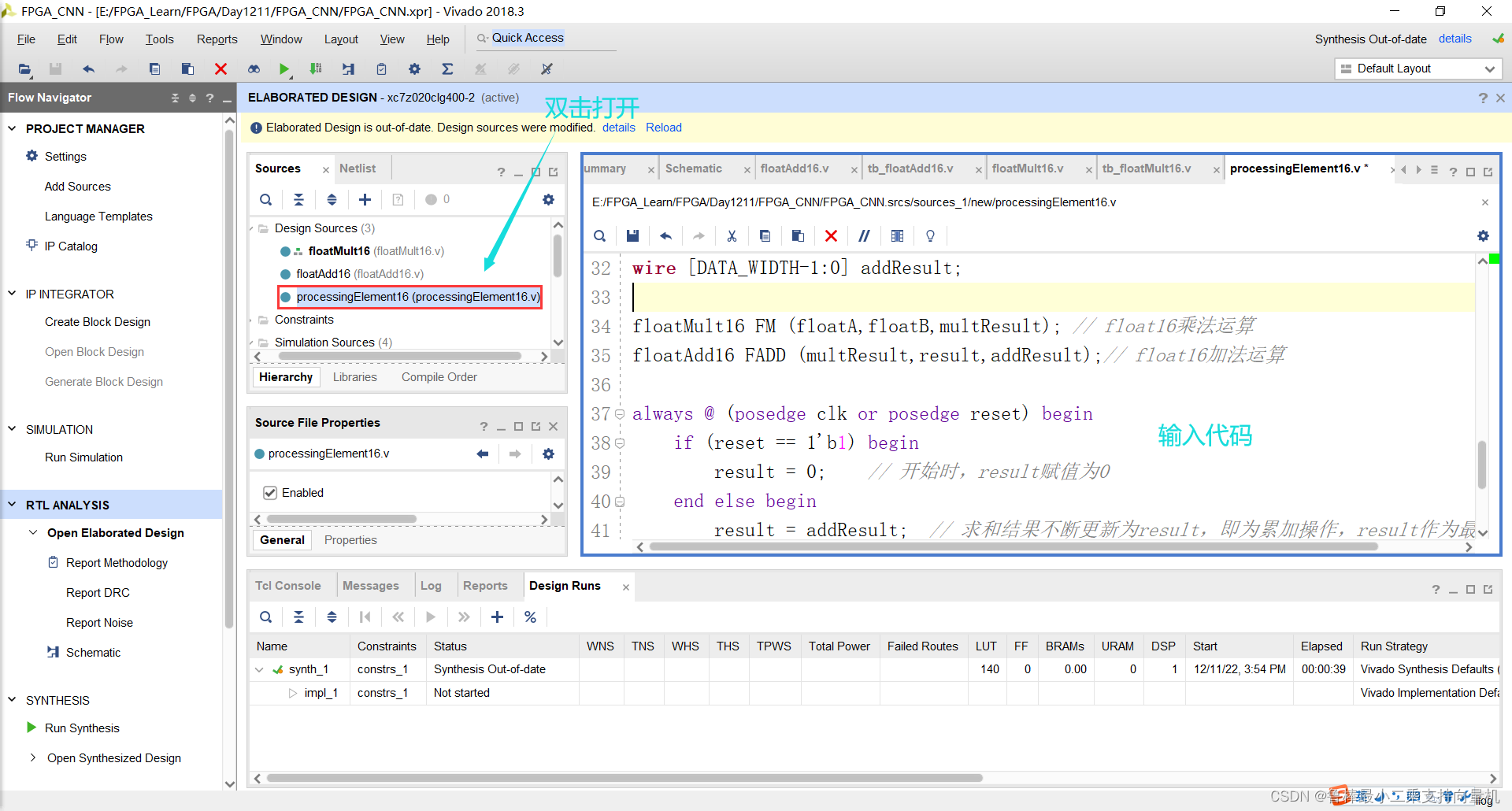Collapse PROJECT MANAGER section

pyautogui.click(x=12, y=128)
